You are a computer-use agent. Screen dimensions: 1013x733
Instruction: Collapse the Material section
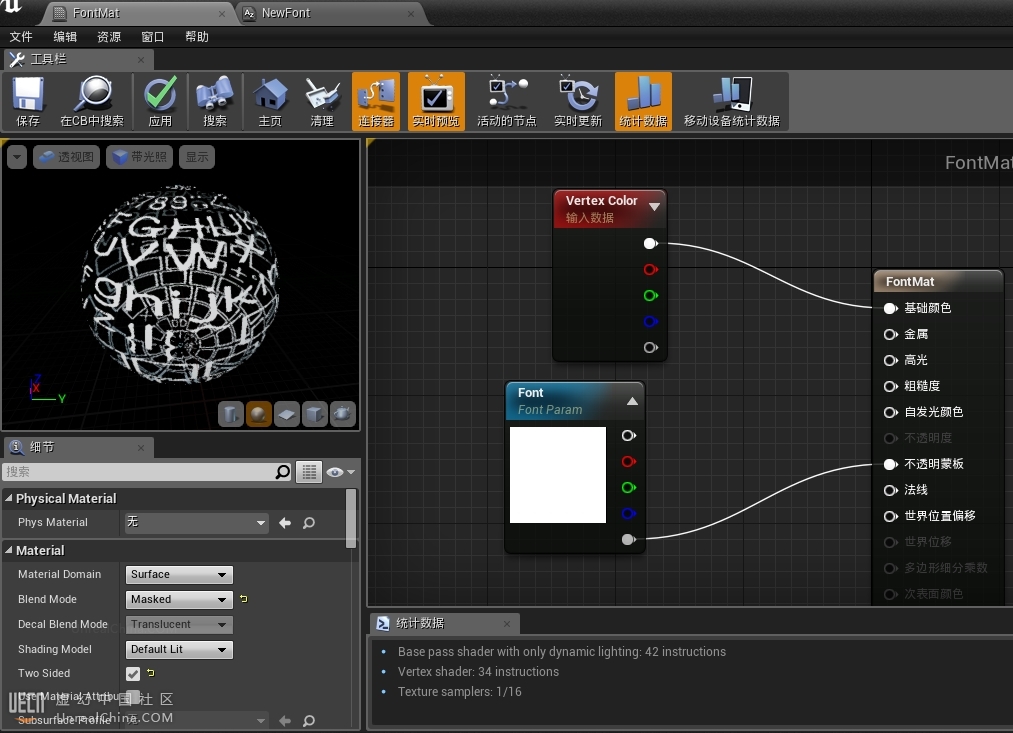[x=9, y=550]
